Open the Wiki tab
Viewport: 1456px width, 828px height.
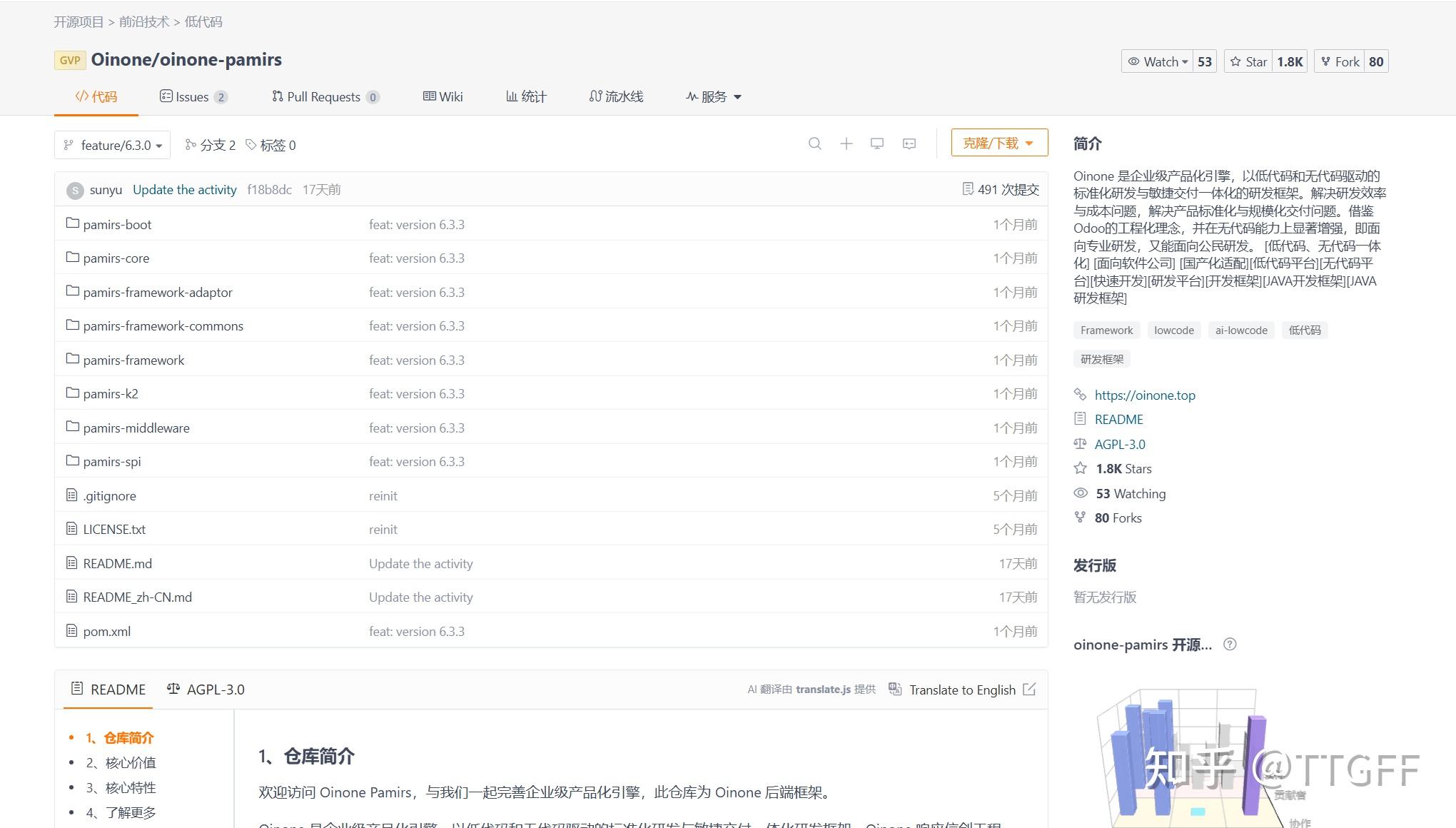(x=443, y=96)
